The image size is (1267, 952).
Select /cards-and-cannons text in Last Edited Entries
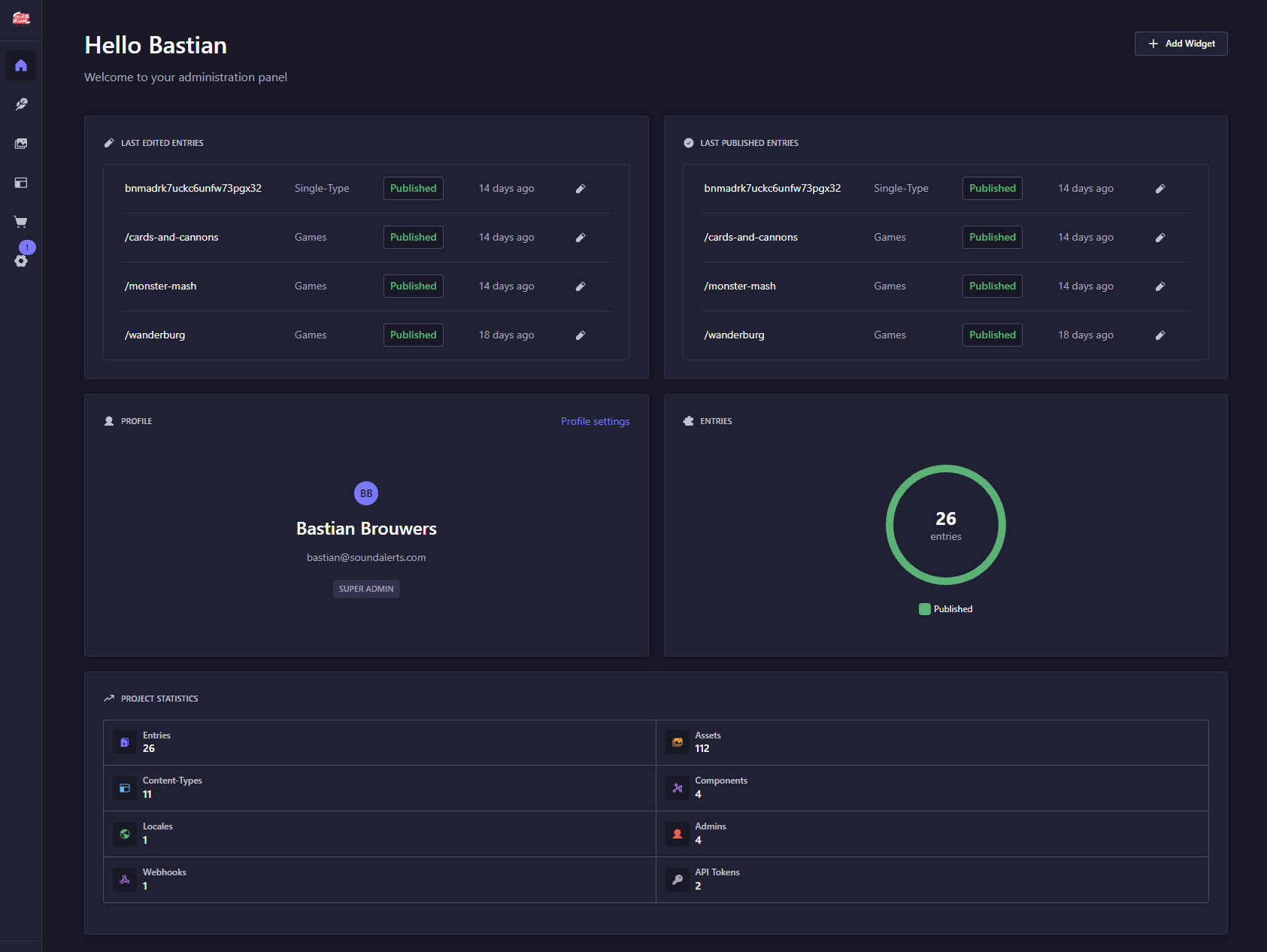[x=171, y=238]
